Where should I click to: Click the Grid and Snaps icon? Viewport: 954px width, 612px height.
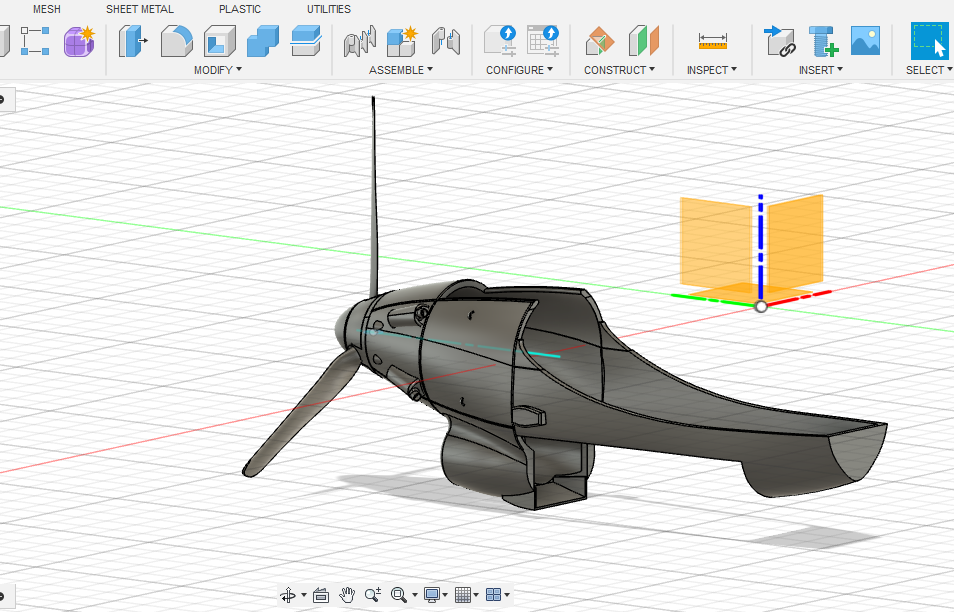463,594
